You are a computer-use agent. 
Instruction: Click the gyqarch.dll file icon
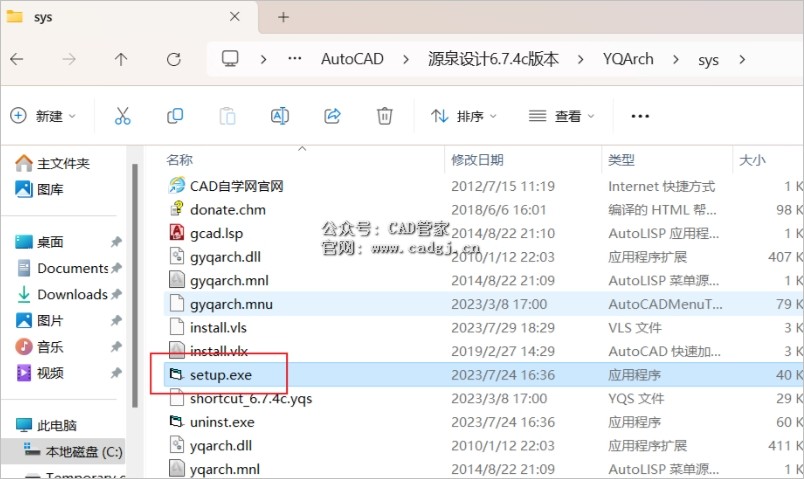pos(176,256)
